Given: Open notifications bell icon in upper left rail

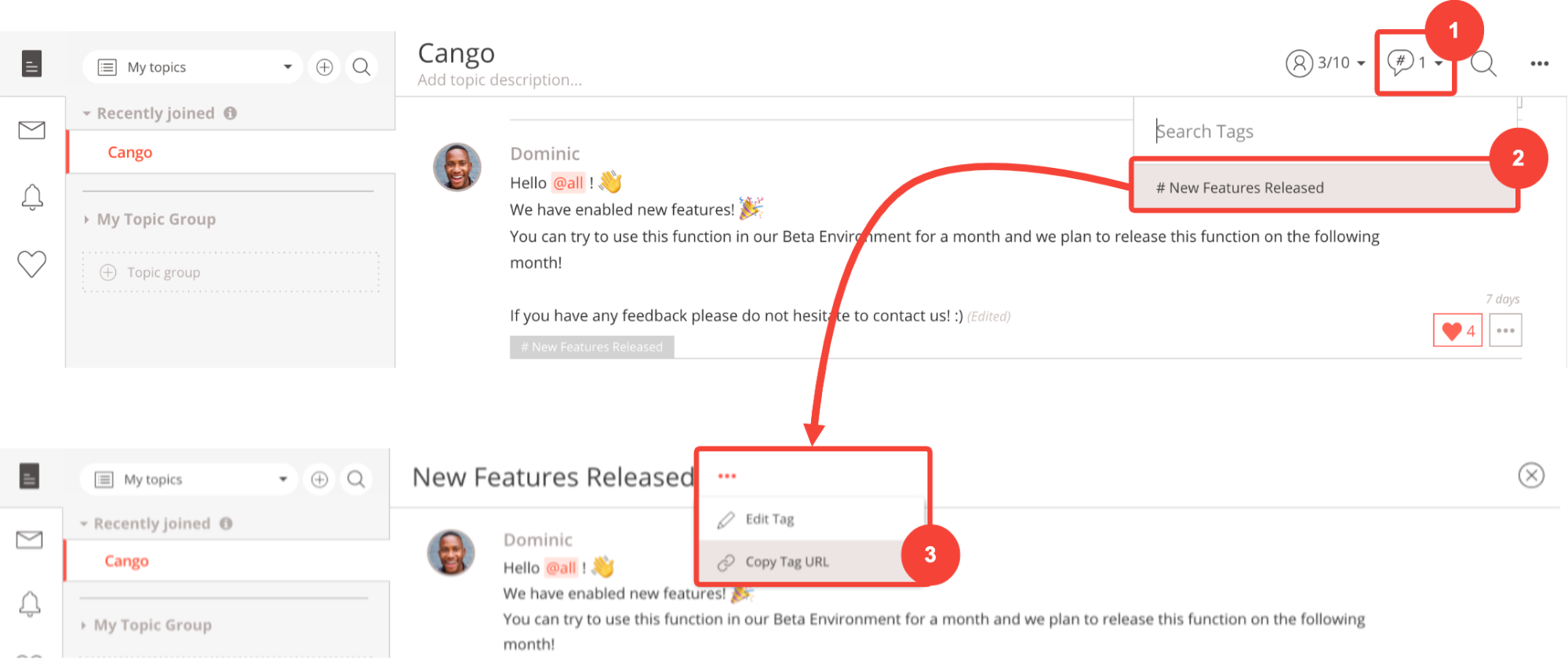Looking at the screenshot, I should coord(32,197).
